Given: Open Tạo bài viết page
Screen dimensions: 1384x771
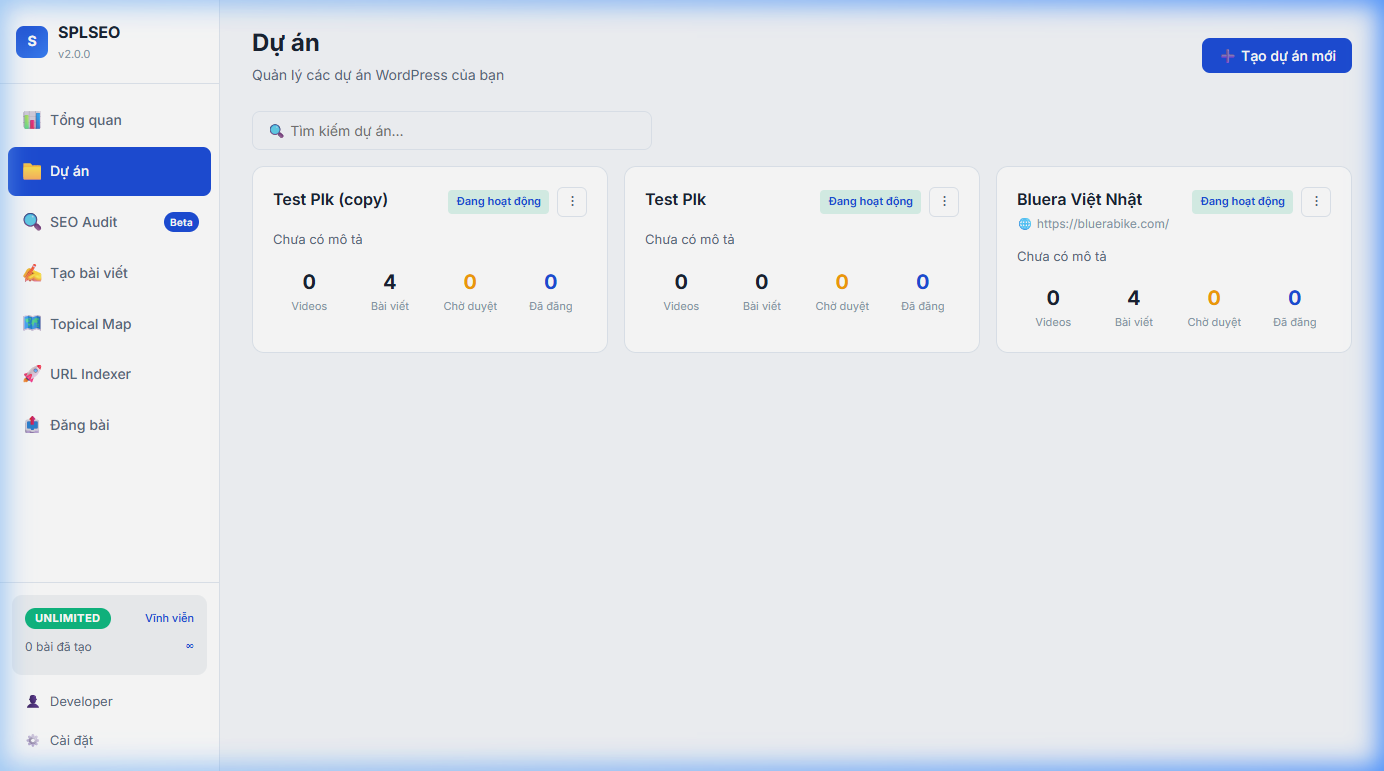Looking at the screenshot, I should coord(109,273).
